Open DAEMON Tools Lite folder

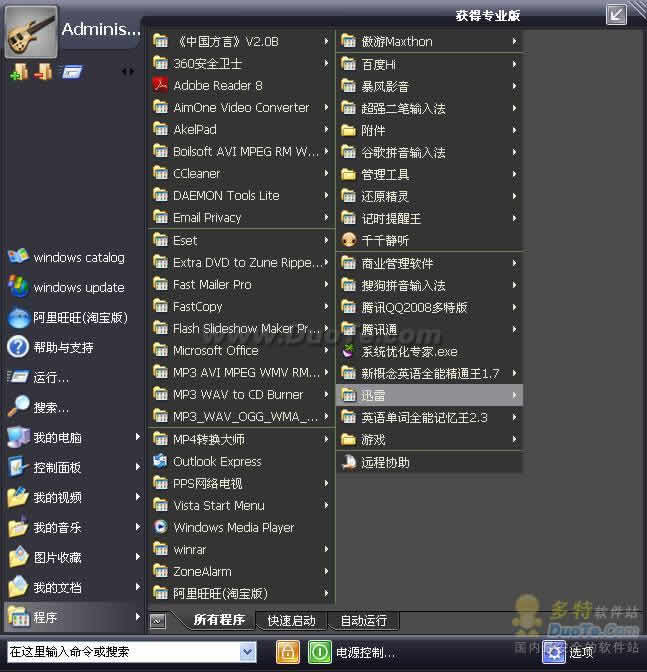(x=241, y=195)
